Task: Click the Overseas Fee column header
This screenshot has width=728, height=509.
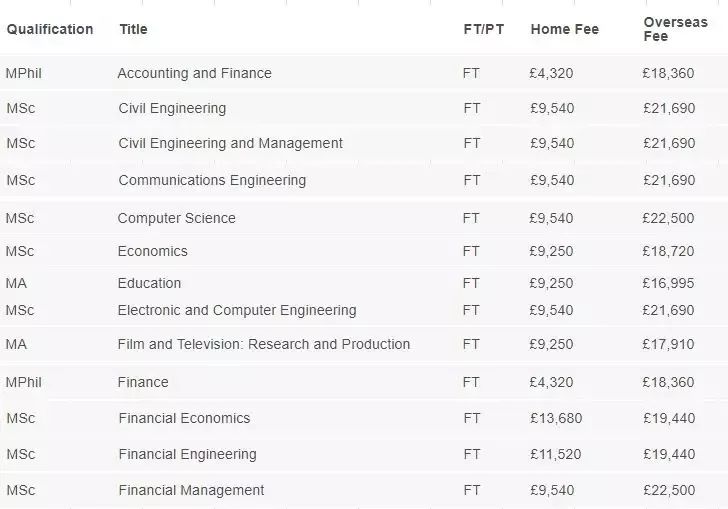Action: (x=676, y=29)
